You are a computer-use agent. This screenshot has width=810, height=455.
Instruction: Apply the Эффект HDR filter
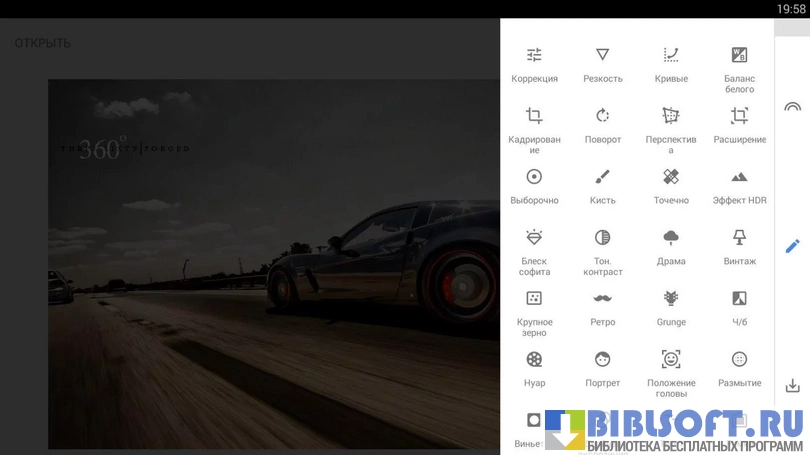click(x=739, y=186)
